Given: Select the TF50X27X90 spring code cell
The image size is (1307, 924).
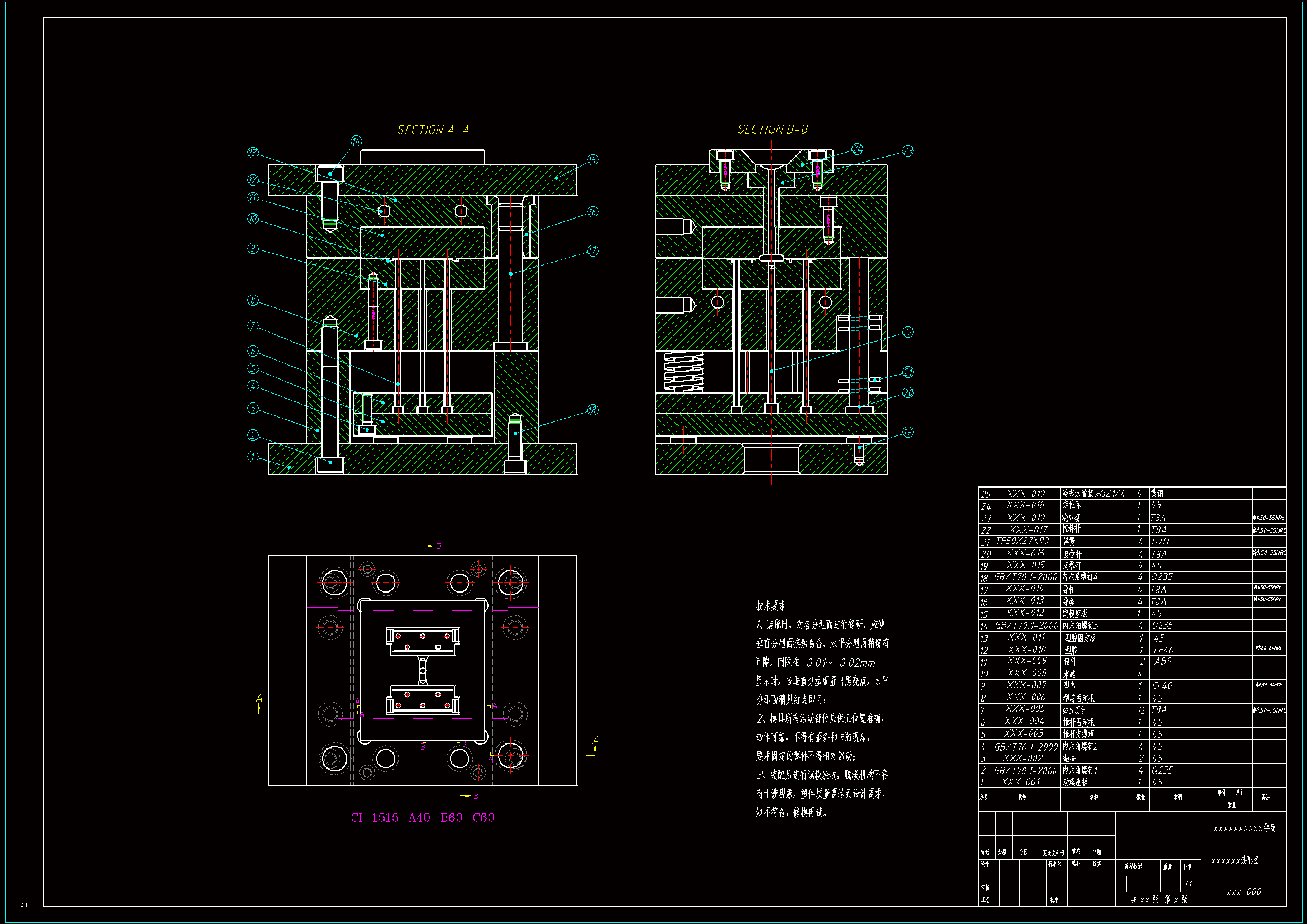Looking at the screenshot, I should [x=1022, y=541].
